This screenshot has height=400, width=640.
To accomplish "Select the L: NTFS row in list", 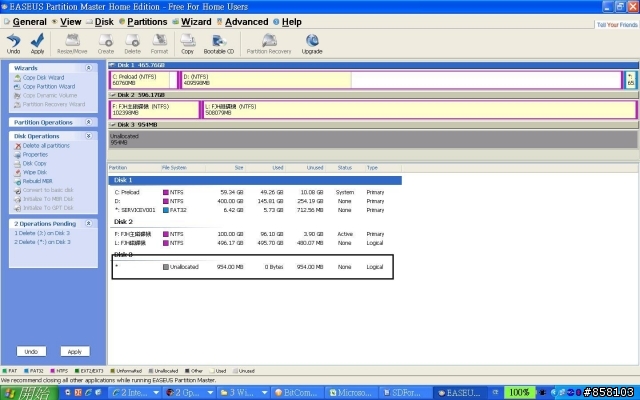I will click(x=255, y=243).
